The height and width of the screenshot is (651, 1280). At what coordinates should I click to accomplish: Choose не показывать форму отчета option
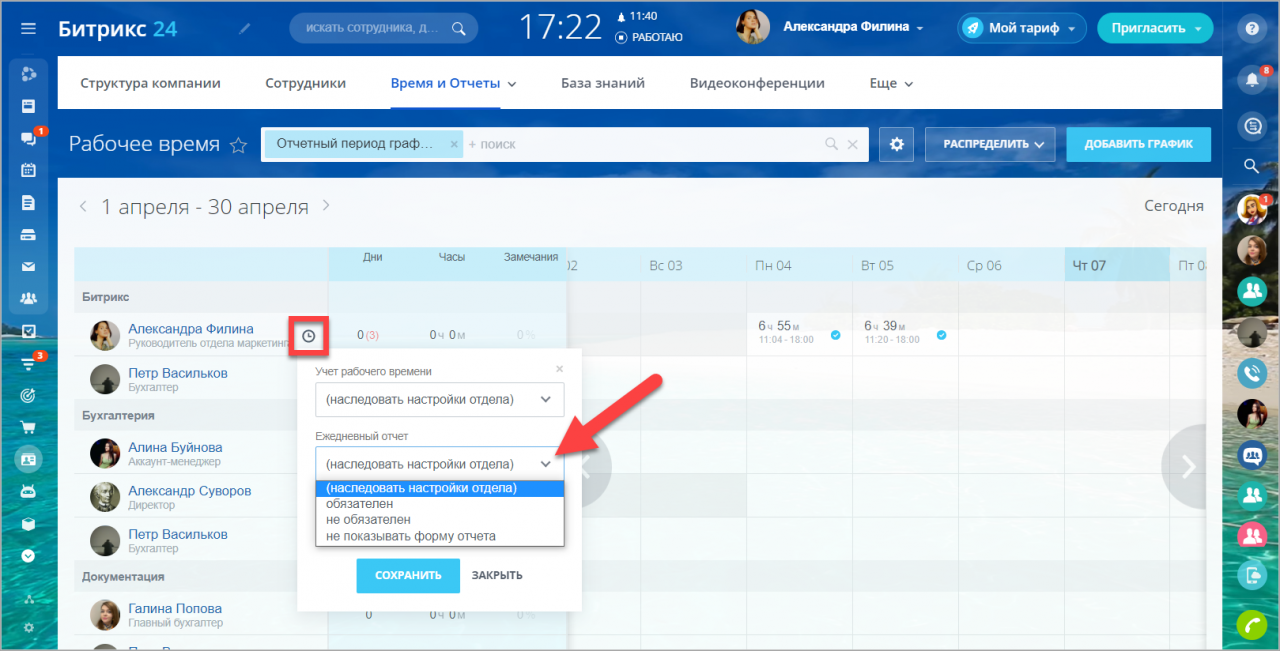440,536
